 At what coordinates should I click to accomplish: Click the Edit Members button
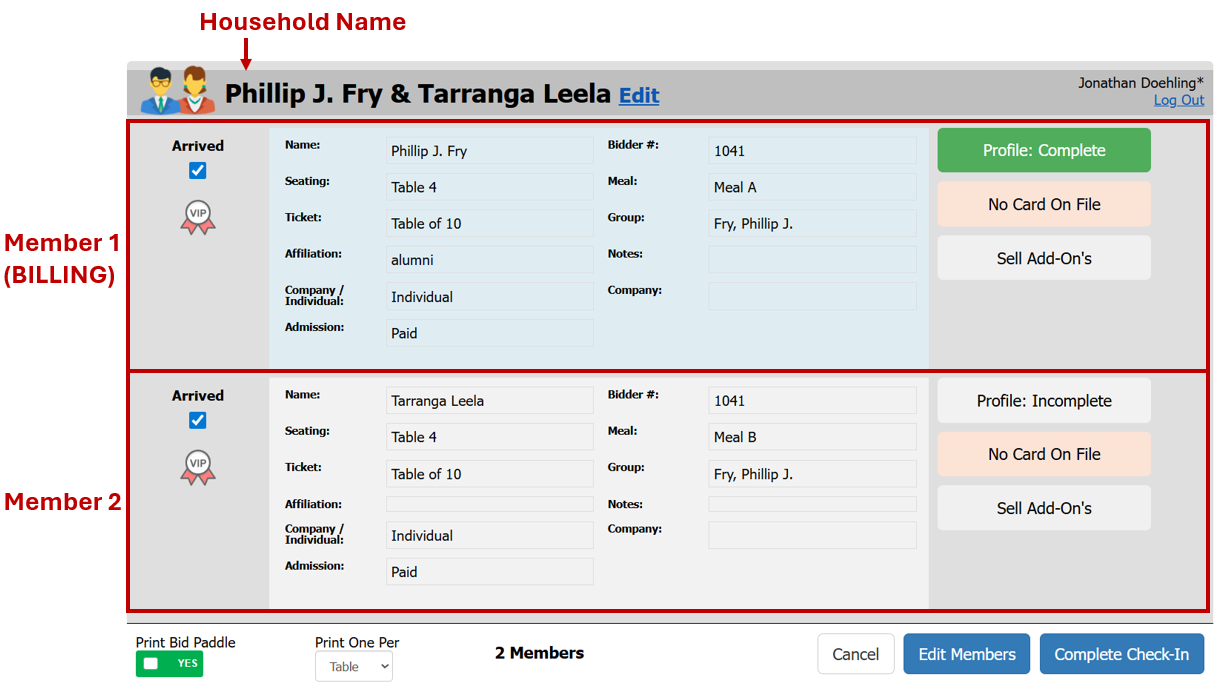tap(967, 654)
